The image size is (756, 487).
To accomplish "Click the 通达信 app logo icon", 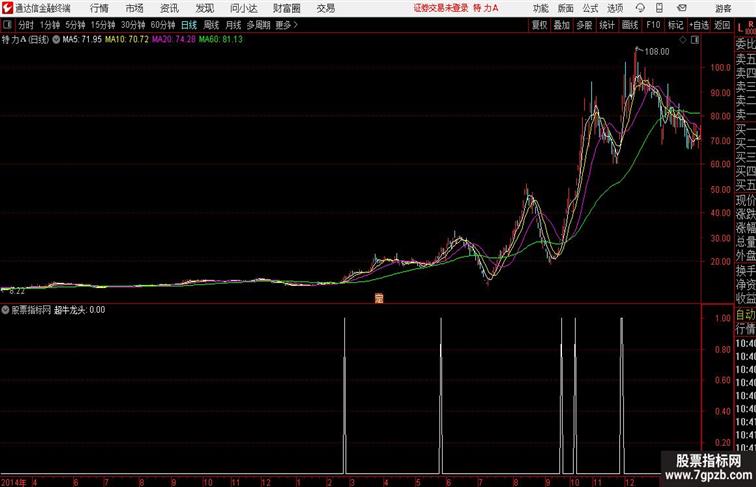I will 7,8.
